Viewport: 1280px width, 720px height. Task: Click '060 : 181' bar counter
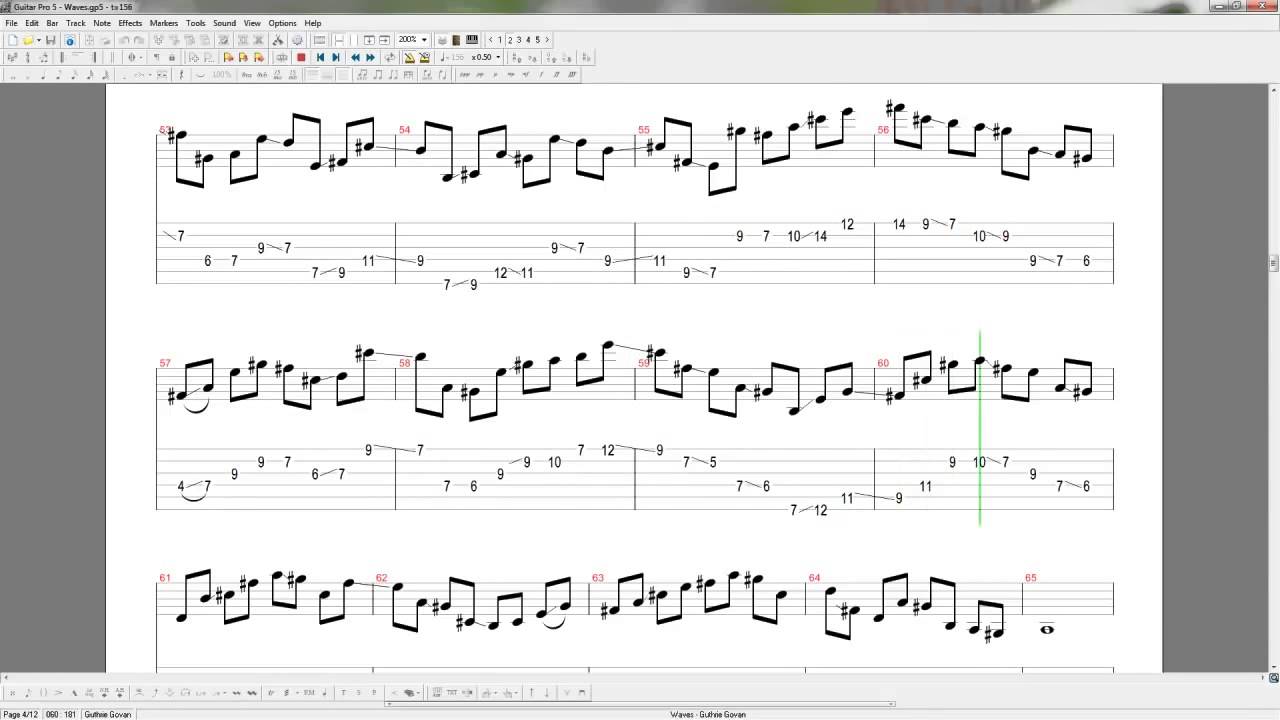tap(63, 714)
